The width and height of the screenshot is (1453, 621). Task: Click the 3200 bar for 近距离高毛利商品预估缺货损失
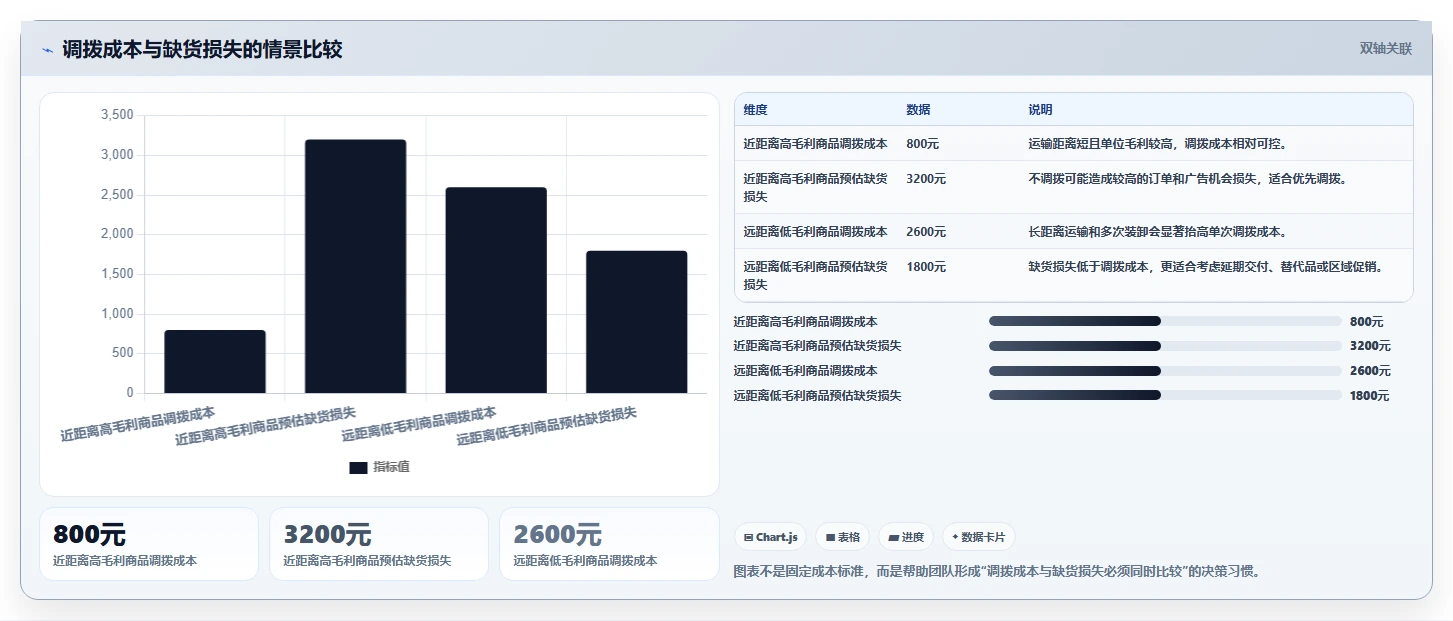point(355,266)
